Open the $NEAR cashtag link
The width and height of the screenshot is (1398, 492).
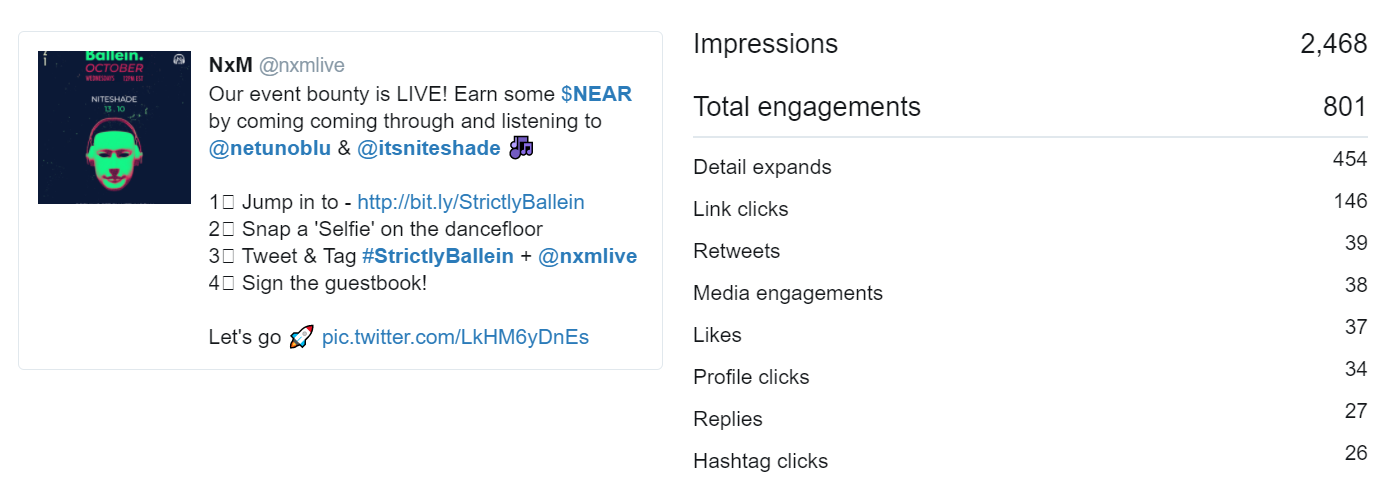click(x=596, y=94)
